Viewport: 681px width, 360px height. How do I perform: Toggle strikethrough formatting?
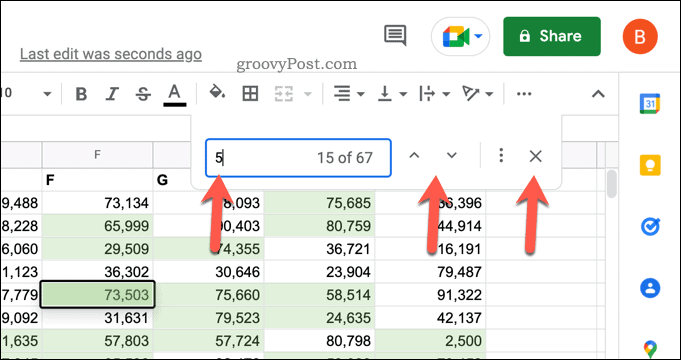coord(143,94)
